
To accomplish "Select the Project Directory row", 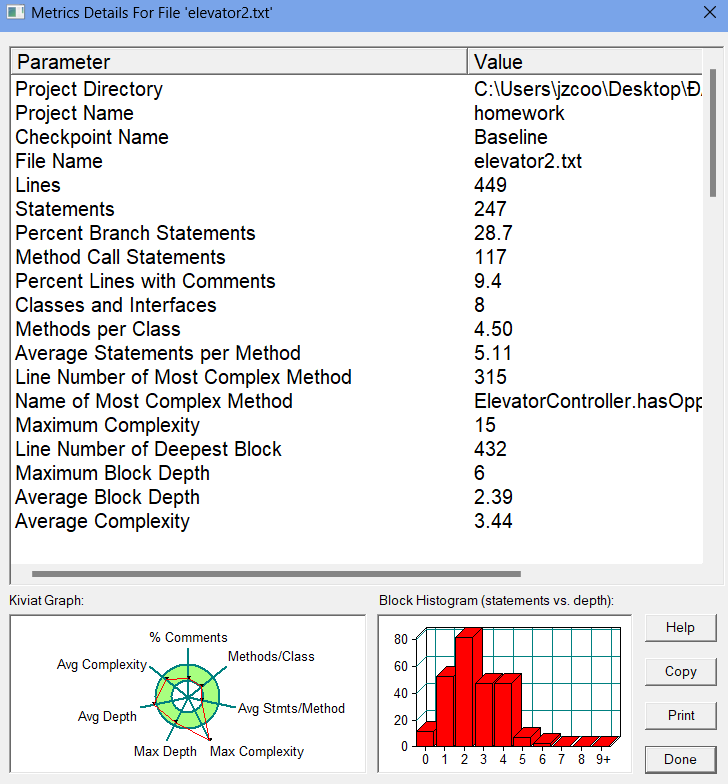I will pyautogui.click(x=357, y=89).
